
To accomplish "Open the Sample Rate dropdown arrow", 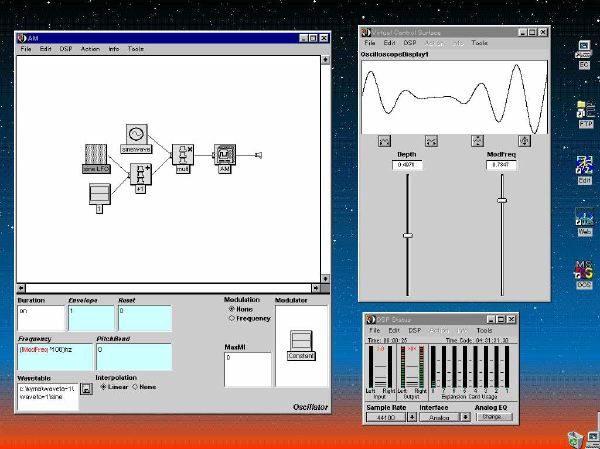I will 412,417.
